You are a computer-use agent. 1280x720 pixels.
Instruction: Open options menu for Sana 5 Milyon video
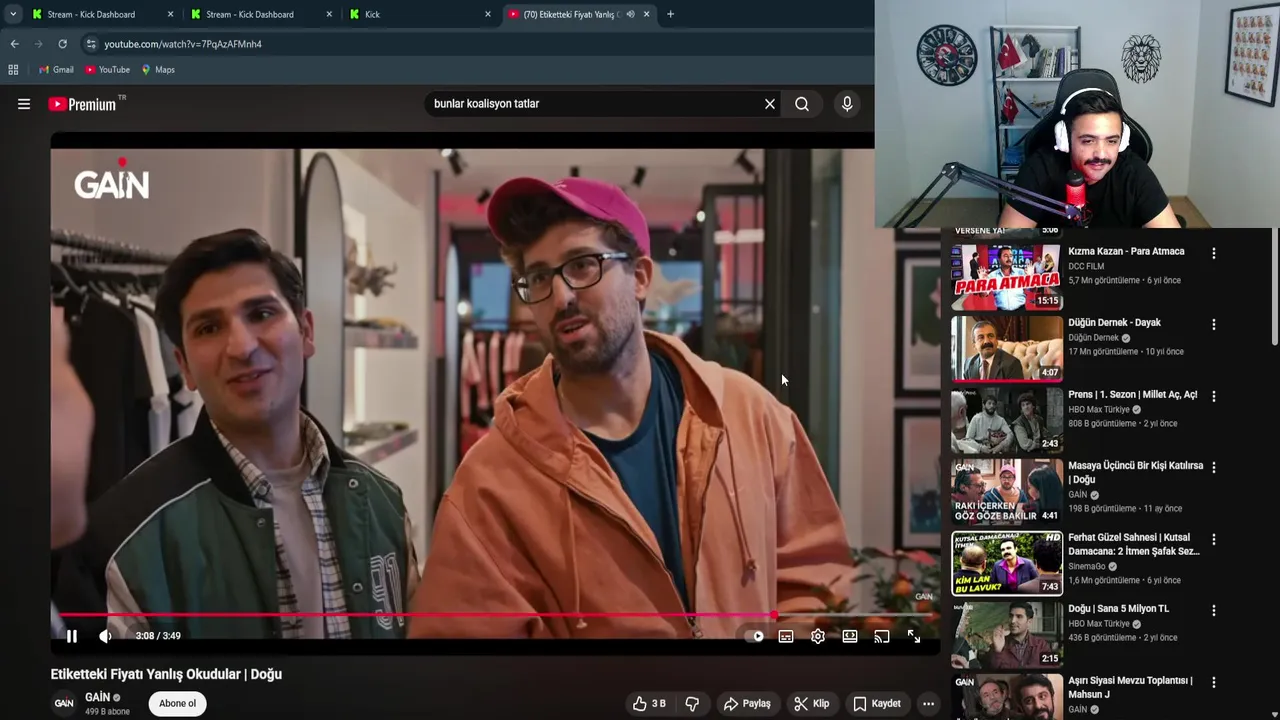1214,610
